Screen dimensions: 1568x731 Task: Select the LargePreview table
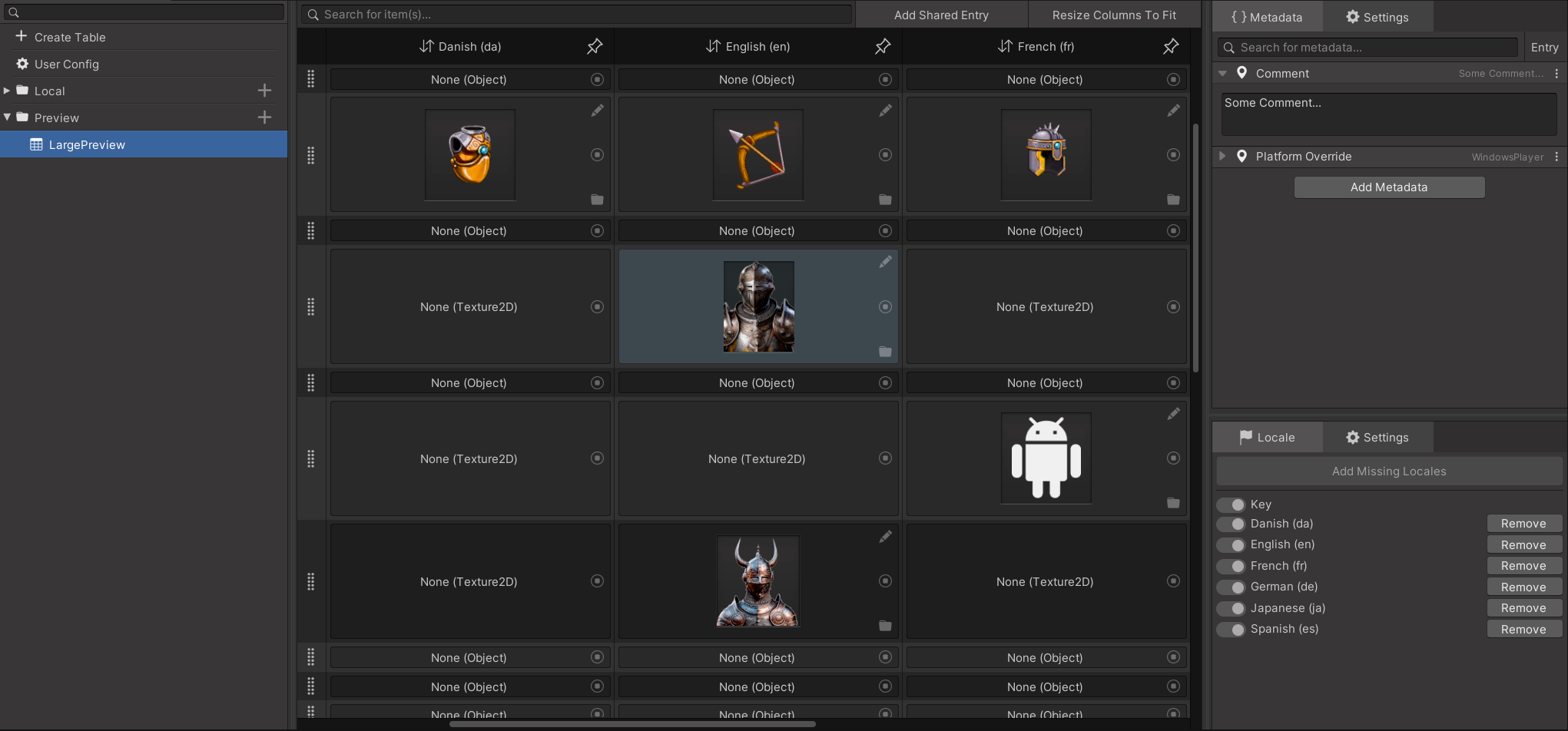tap(86, 144)
